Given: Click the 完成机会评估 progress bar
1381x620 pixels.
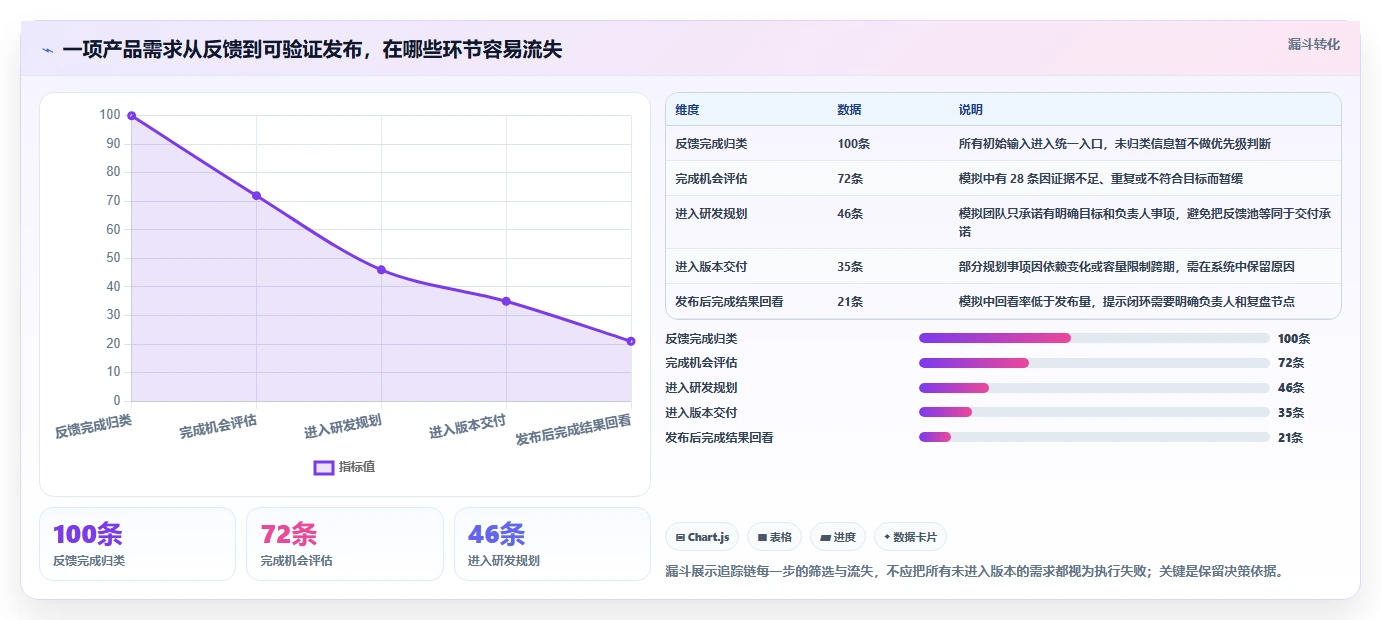Looking at the screenshot, I should coord(1094,363).
